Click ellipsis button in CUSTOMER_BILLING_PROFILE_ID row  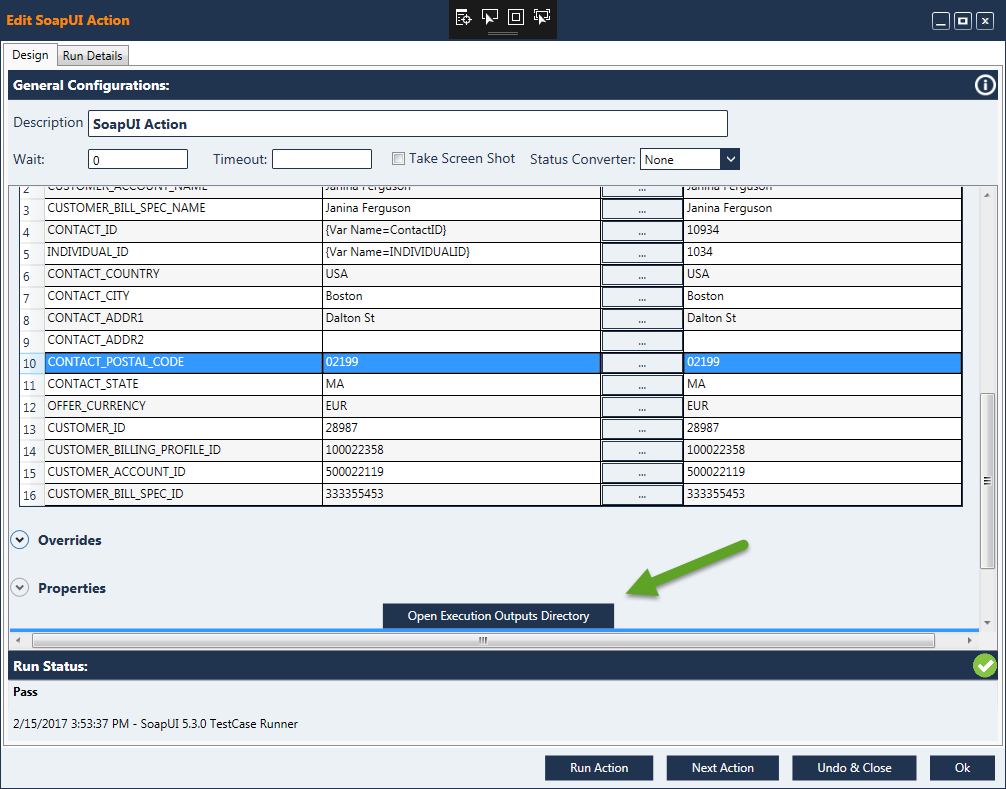click(642, 451)
